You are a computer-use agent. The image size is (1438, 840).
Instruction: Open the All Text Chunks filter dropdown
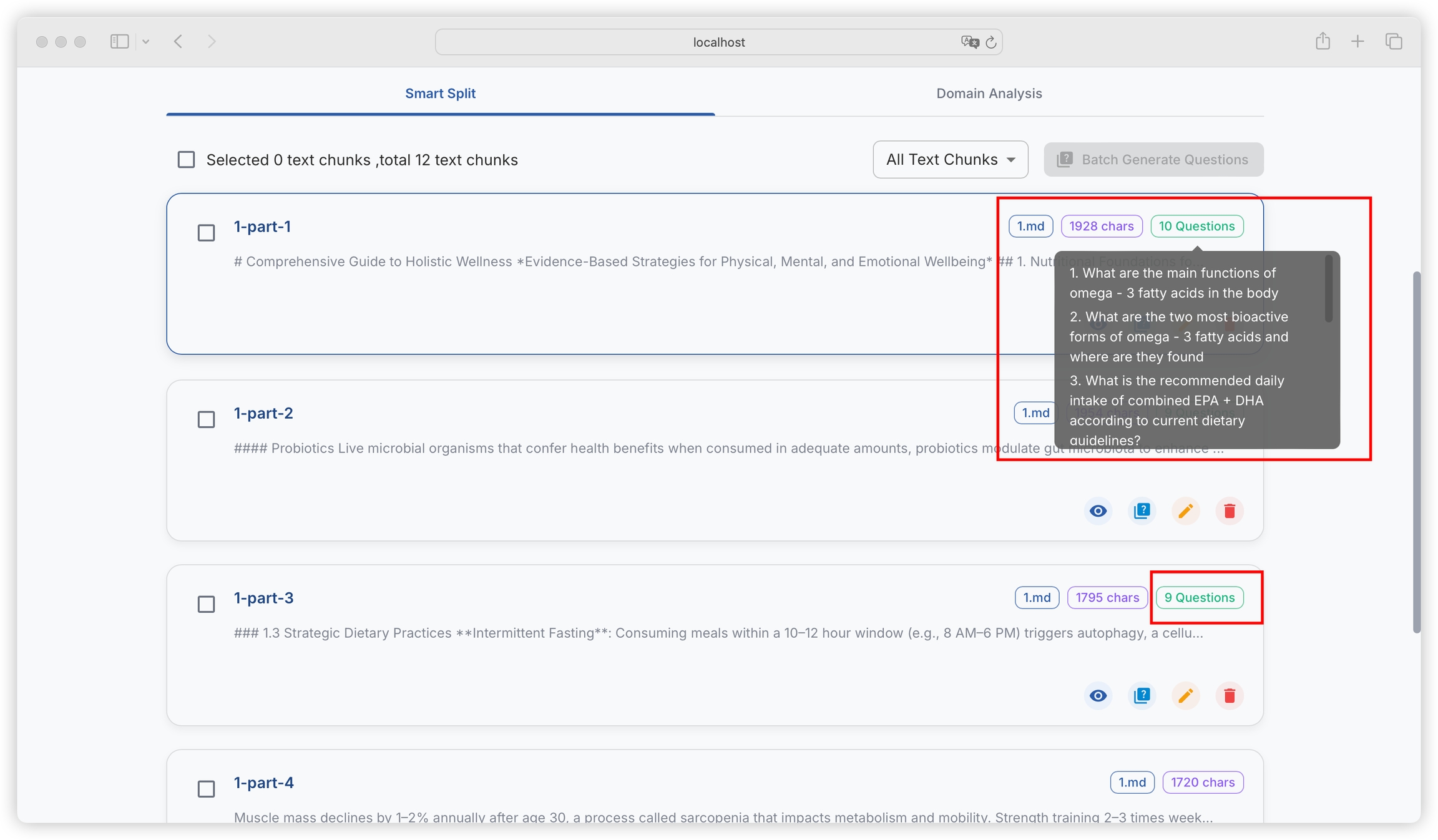tap(950, 160)
